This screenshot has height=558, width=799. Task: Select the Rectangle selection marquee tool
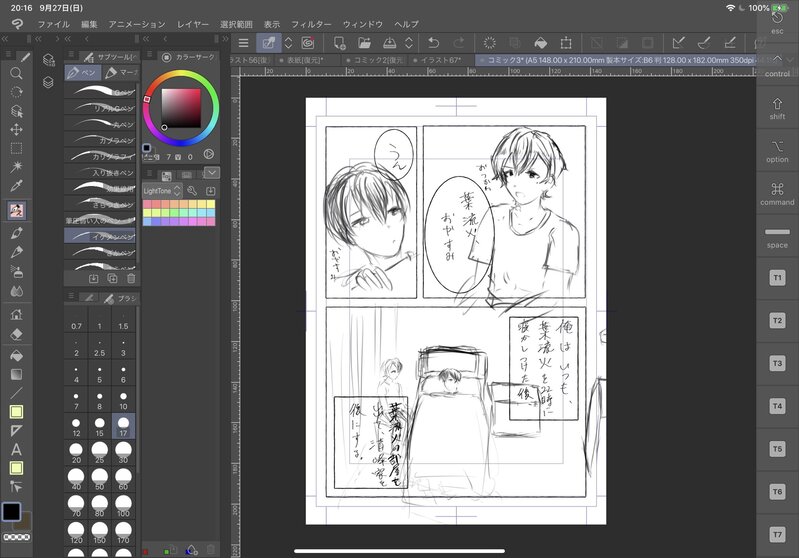pyautogui.click(x=16, y=148)
